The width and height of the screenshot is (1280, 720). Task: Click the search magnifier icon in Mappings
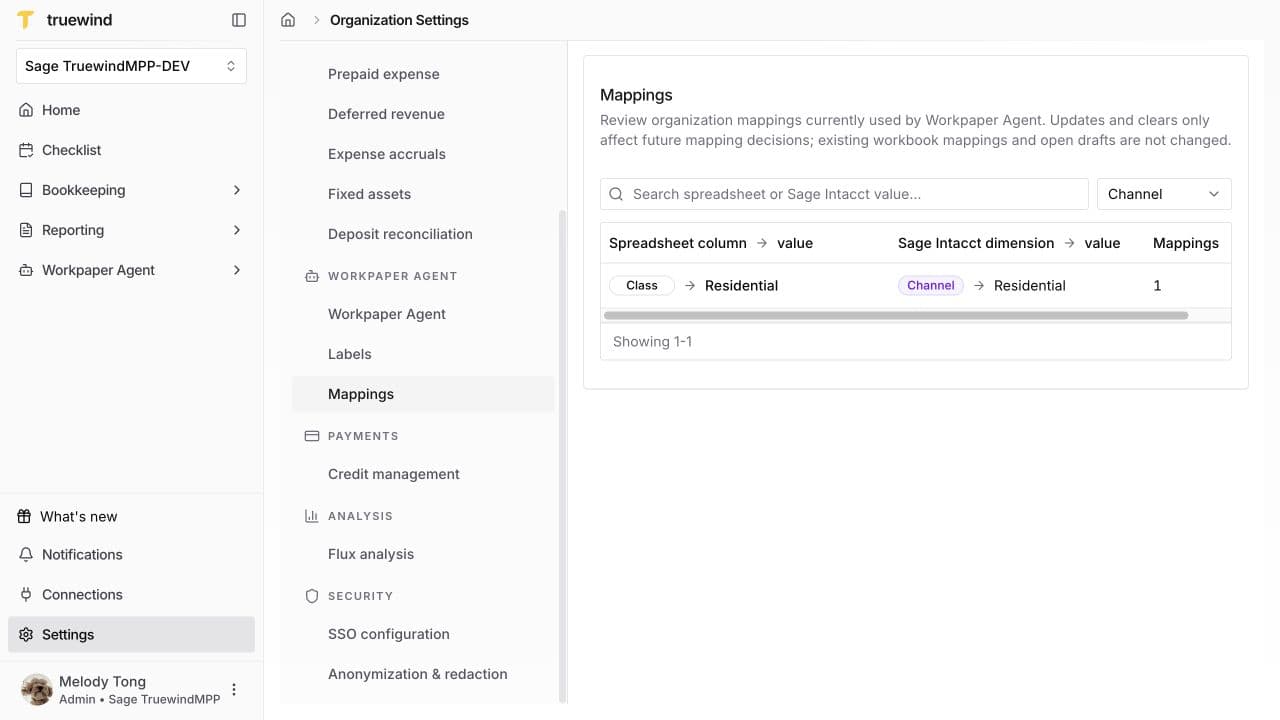[x=616, y=194]
